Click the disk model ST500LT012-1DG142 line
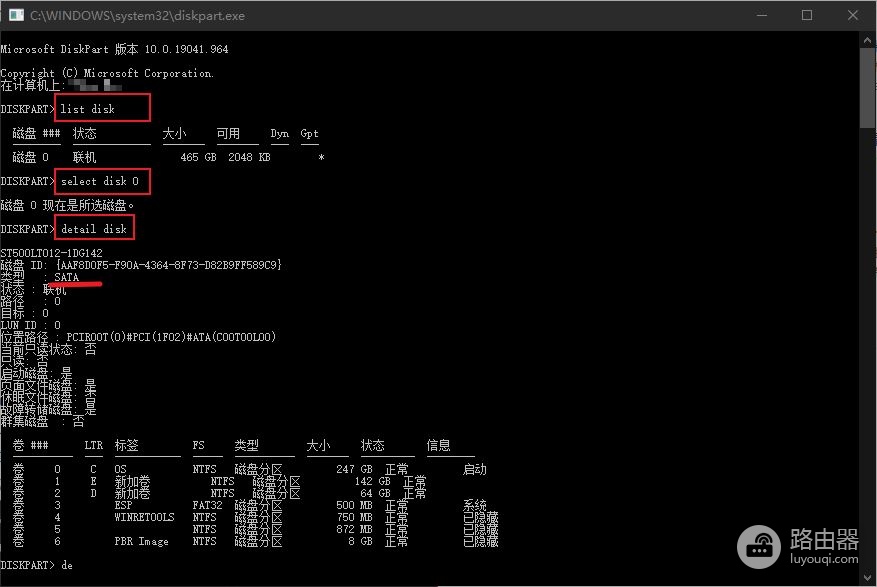 [51, 253]
